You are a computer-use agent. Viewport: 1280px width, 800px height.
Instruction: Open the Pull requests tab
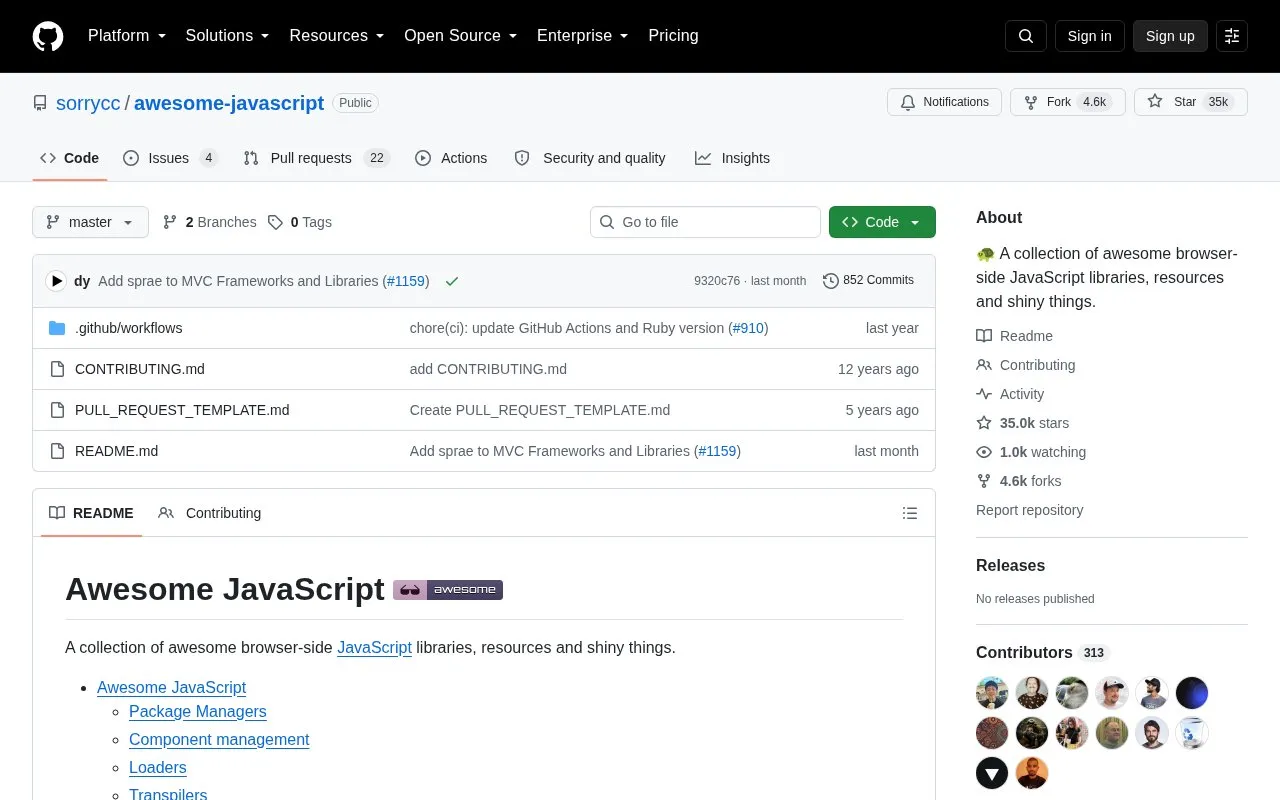pyautogui.click(x=316, y=158)
